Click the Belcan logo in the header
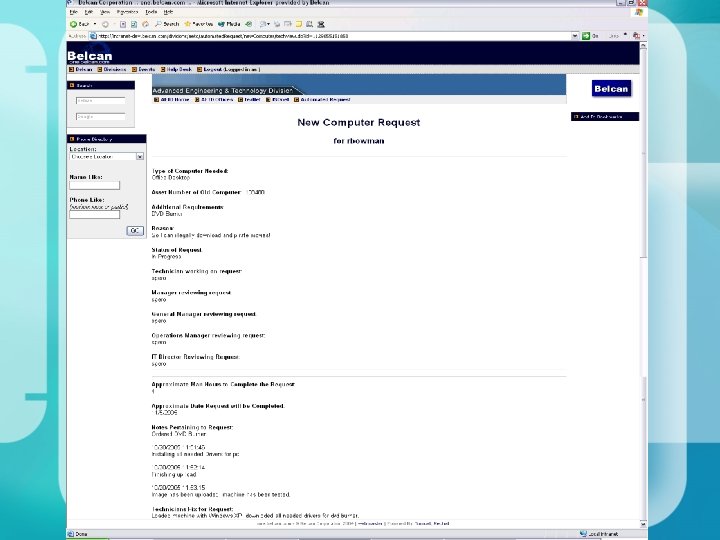Screen dimensions: 720x540 (90, 56)
